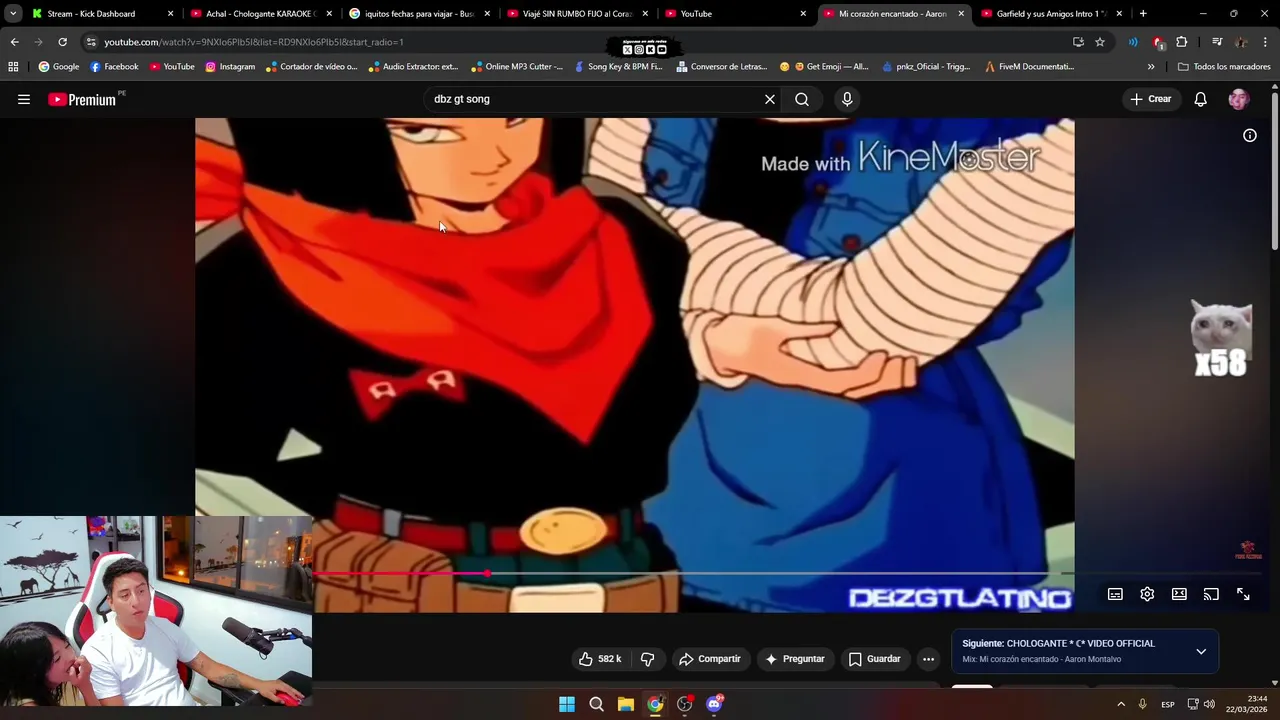
Task: Clear the search box text
Action: click(770, 99)
